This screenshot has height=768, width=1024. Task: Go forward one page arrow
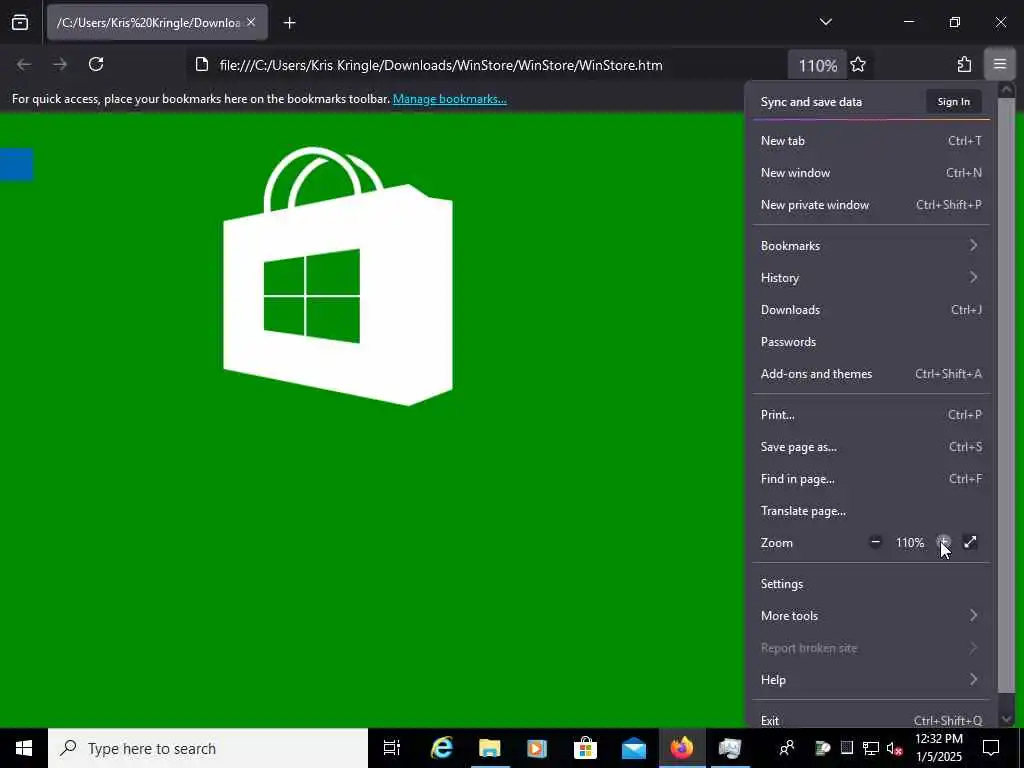(x=60, y=65)
